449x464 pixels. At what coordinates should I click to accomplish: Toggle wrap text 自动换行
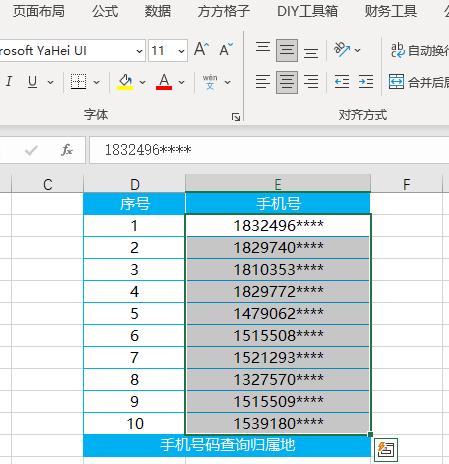click(x=419, y=50)
